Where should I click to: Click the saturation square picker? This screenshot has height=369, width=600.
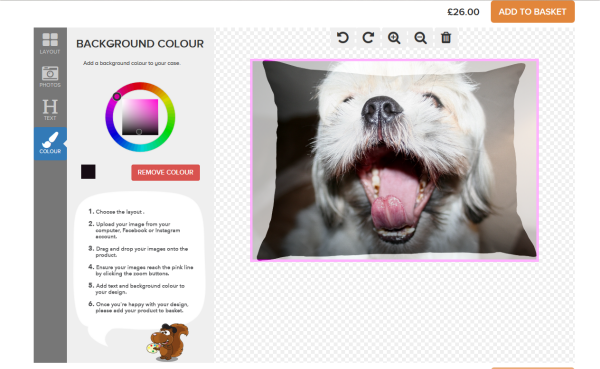(140, 117)
